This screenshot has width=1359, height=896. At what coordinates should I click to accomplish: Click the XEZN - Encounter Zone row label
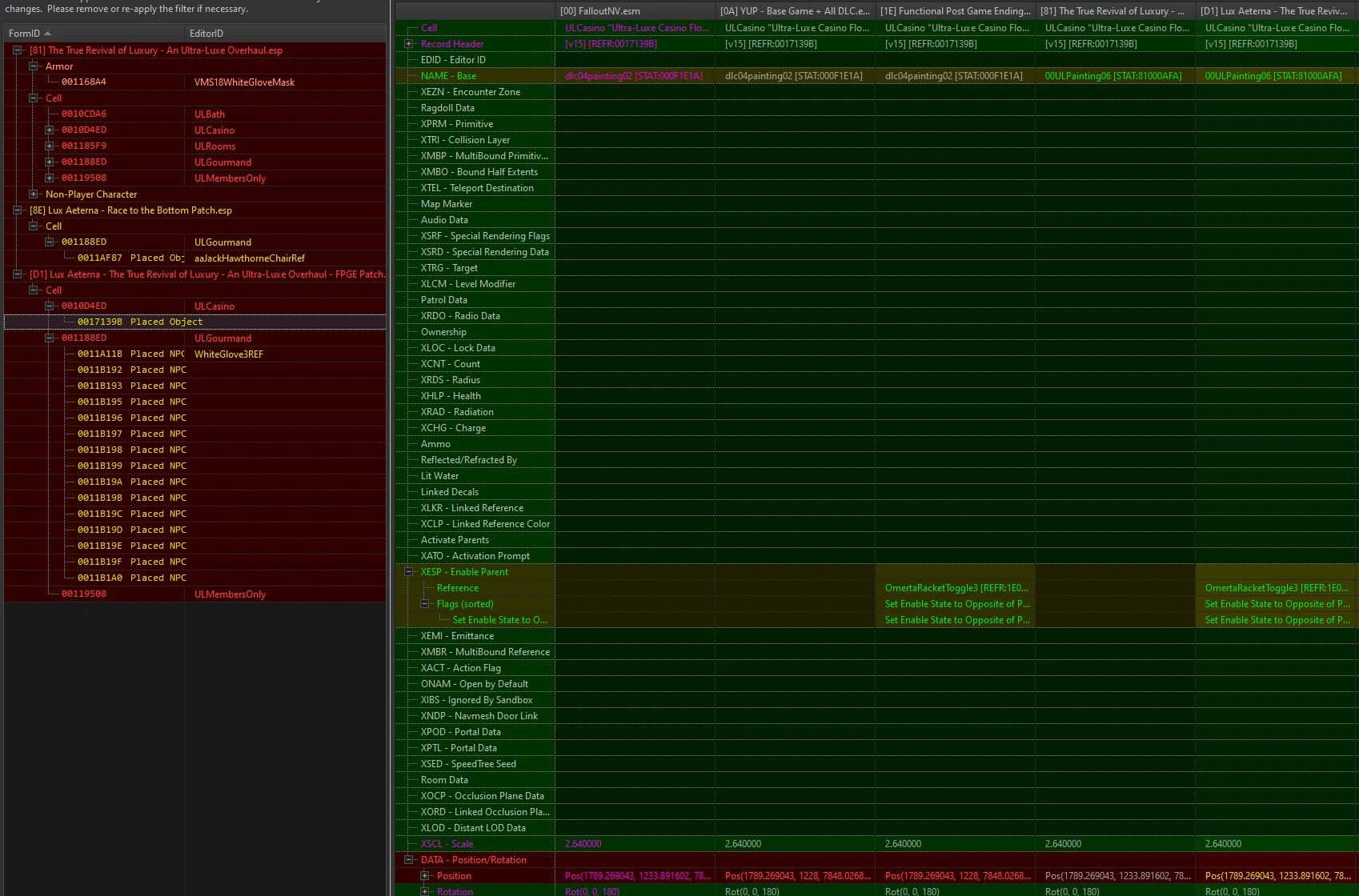[x=471, y=92]
